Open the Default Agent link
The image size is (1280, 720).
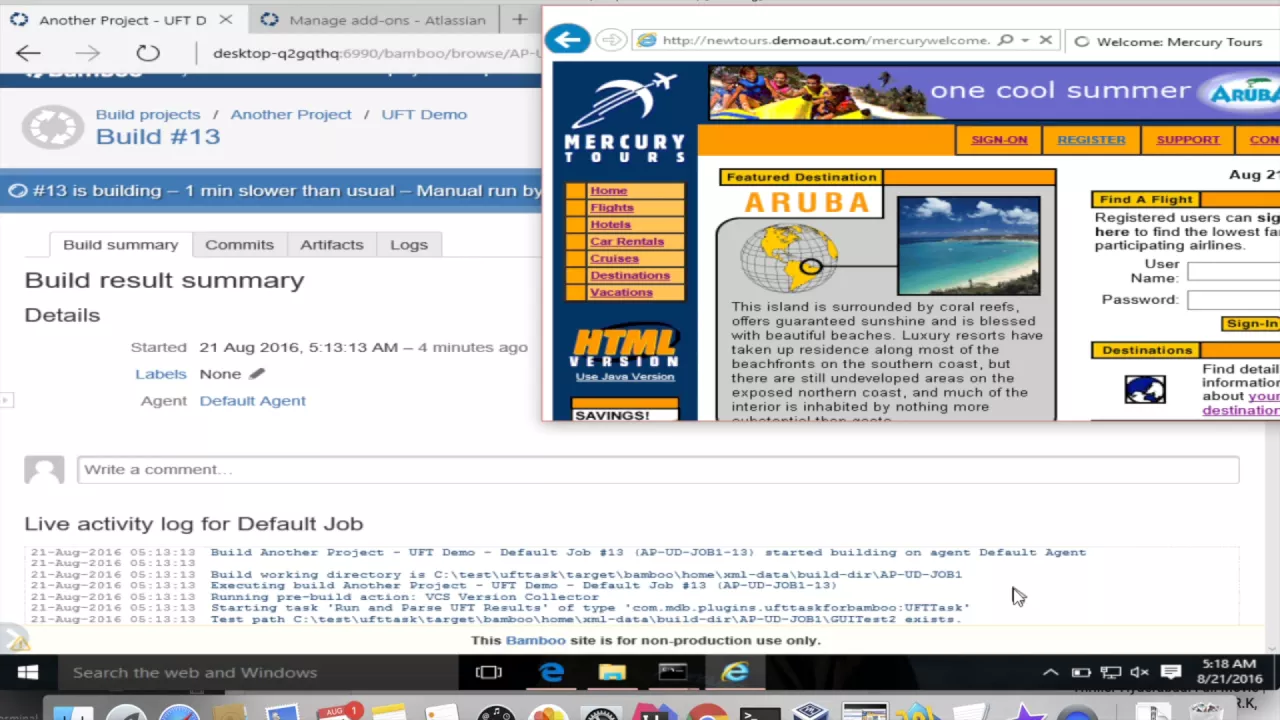[x=252, y=400]
